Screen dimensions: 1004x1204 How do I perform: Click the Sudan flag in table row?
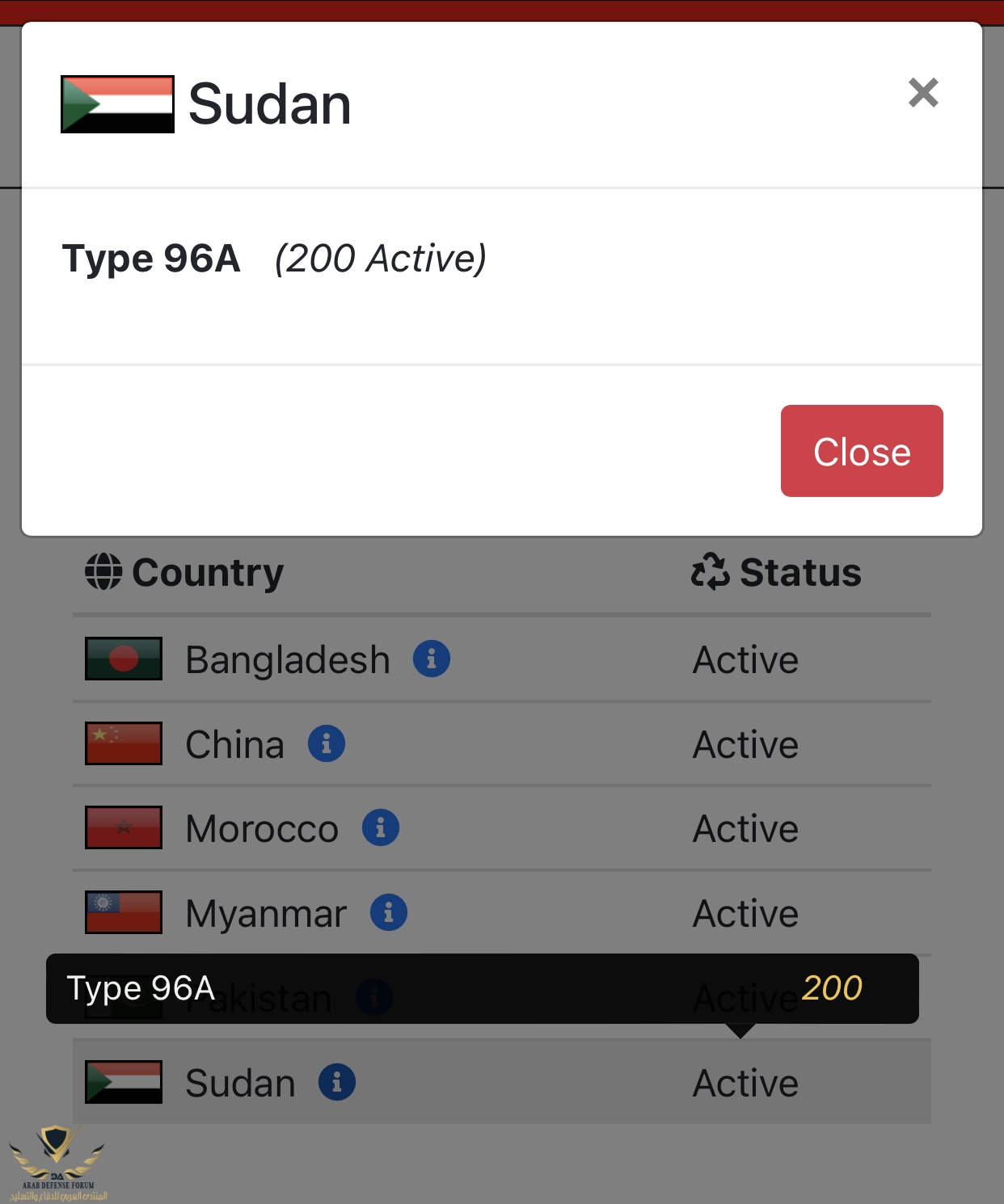(x=124, y=1082)
